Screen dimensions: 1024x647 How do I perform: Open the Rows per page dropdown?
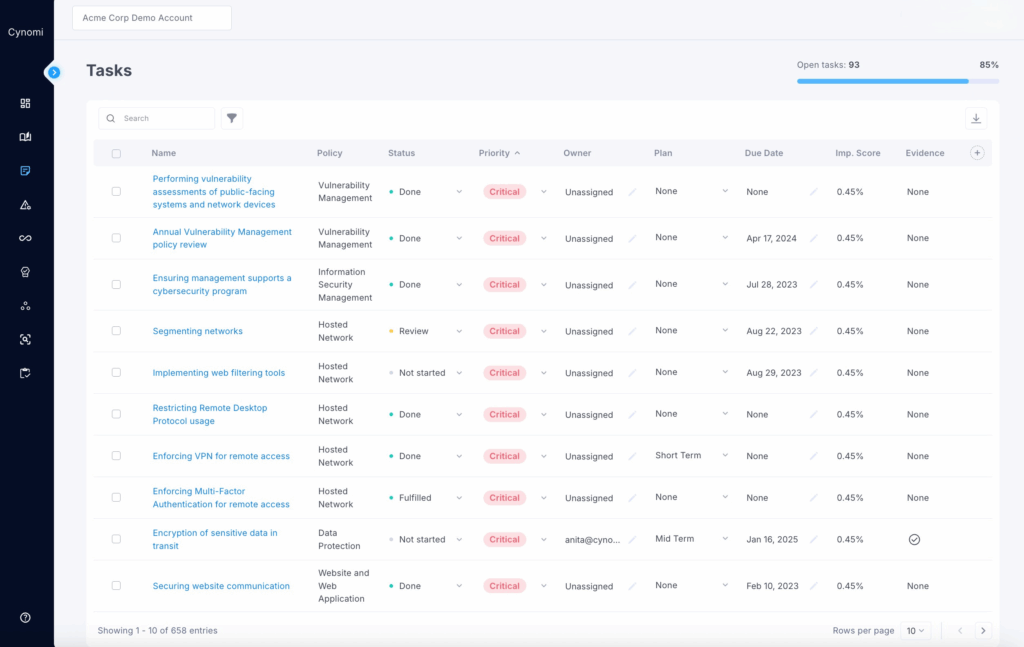pos(915,631)
